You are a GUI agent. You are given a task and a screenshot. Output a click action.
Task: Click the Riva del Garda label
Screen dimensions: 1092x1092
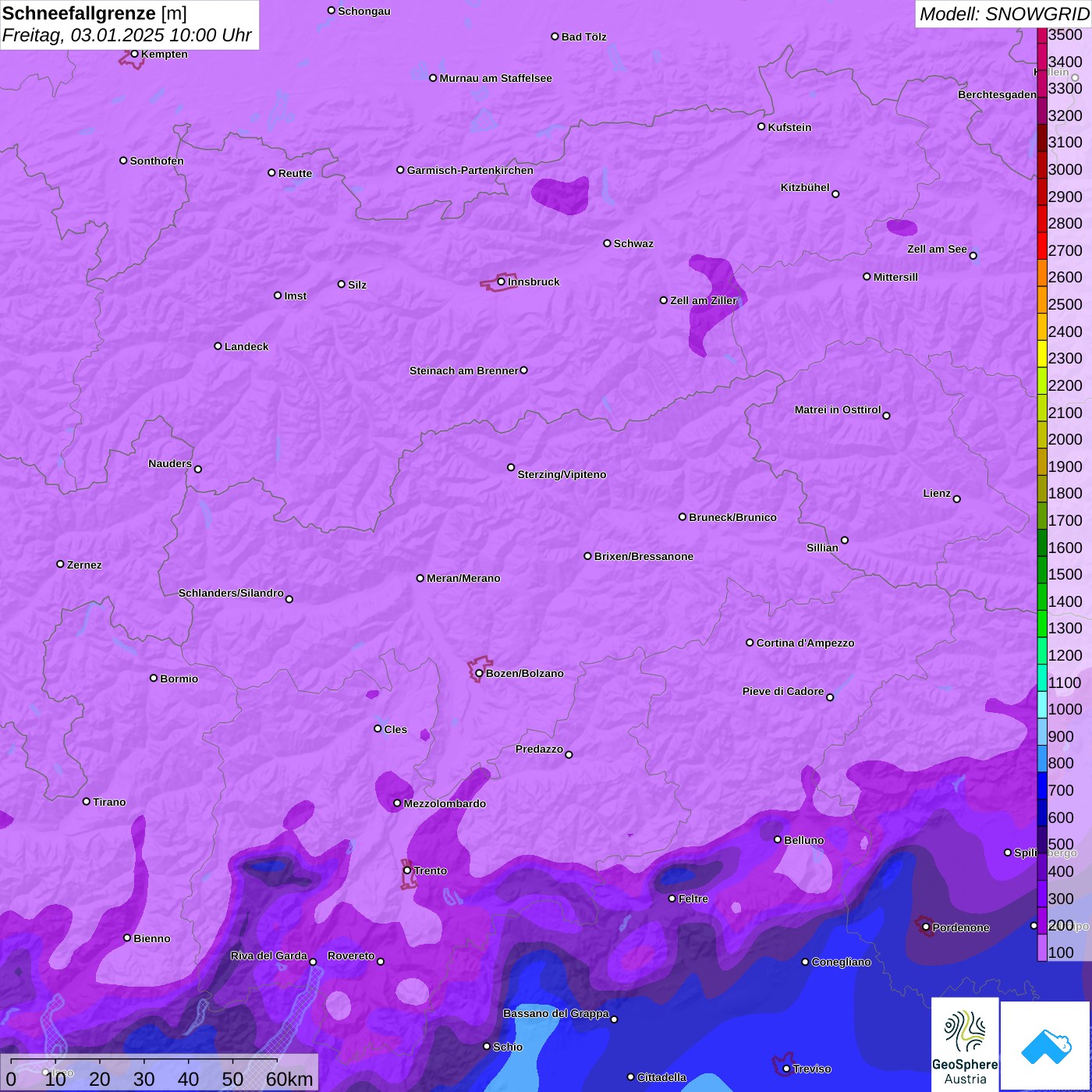click(x=269, y=955)
